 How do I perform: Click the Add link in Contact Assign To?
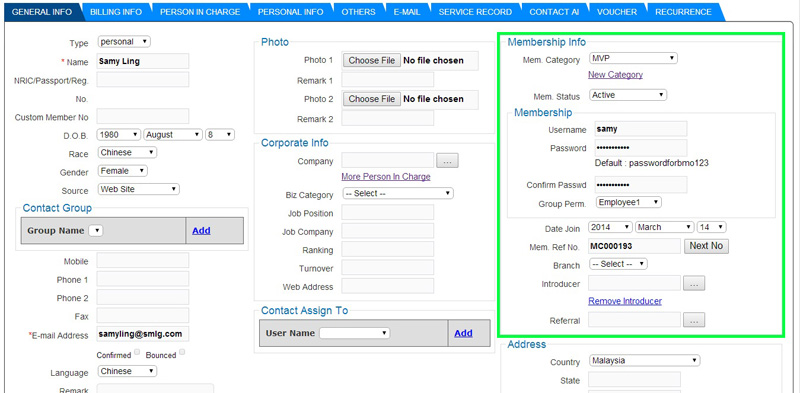(463, 333)
